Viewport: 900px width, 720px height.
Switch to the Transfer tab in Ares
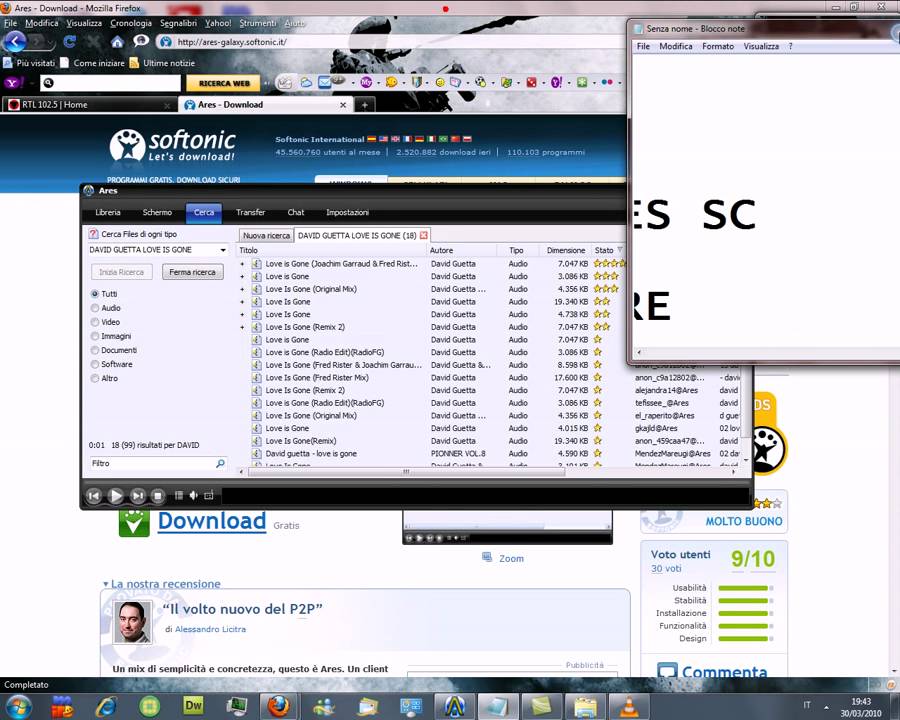pyautogui.click(x=251, y=212)
